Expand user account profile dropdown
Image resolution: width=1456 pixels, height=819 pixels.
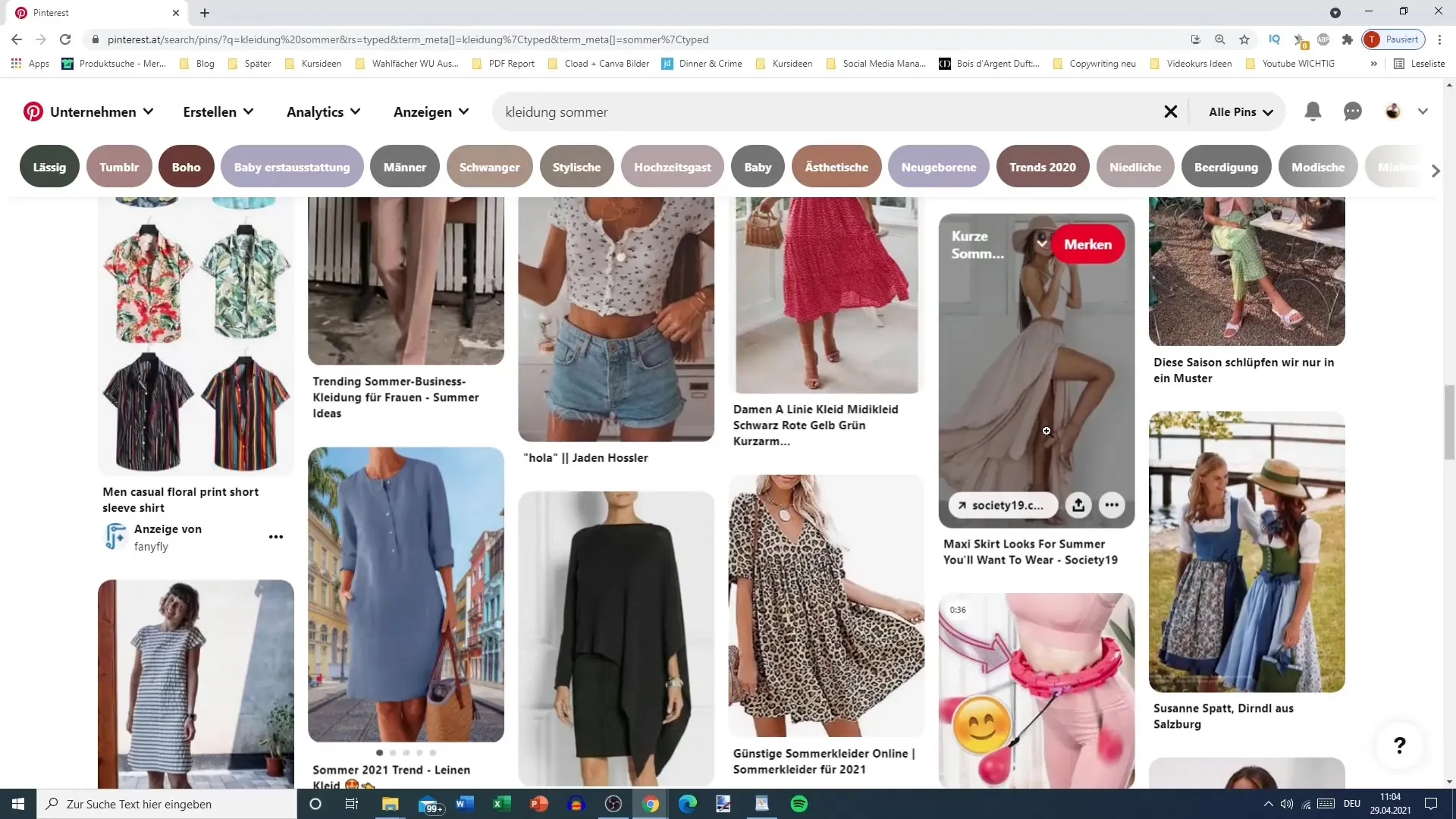pos(1424,111)
